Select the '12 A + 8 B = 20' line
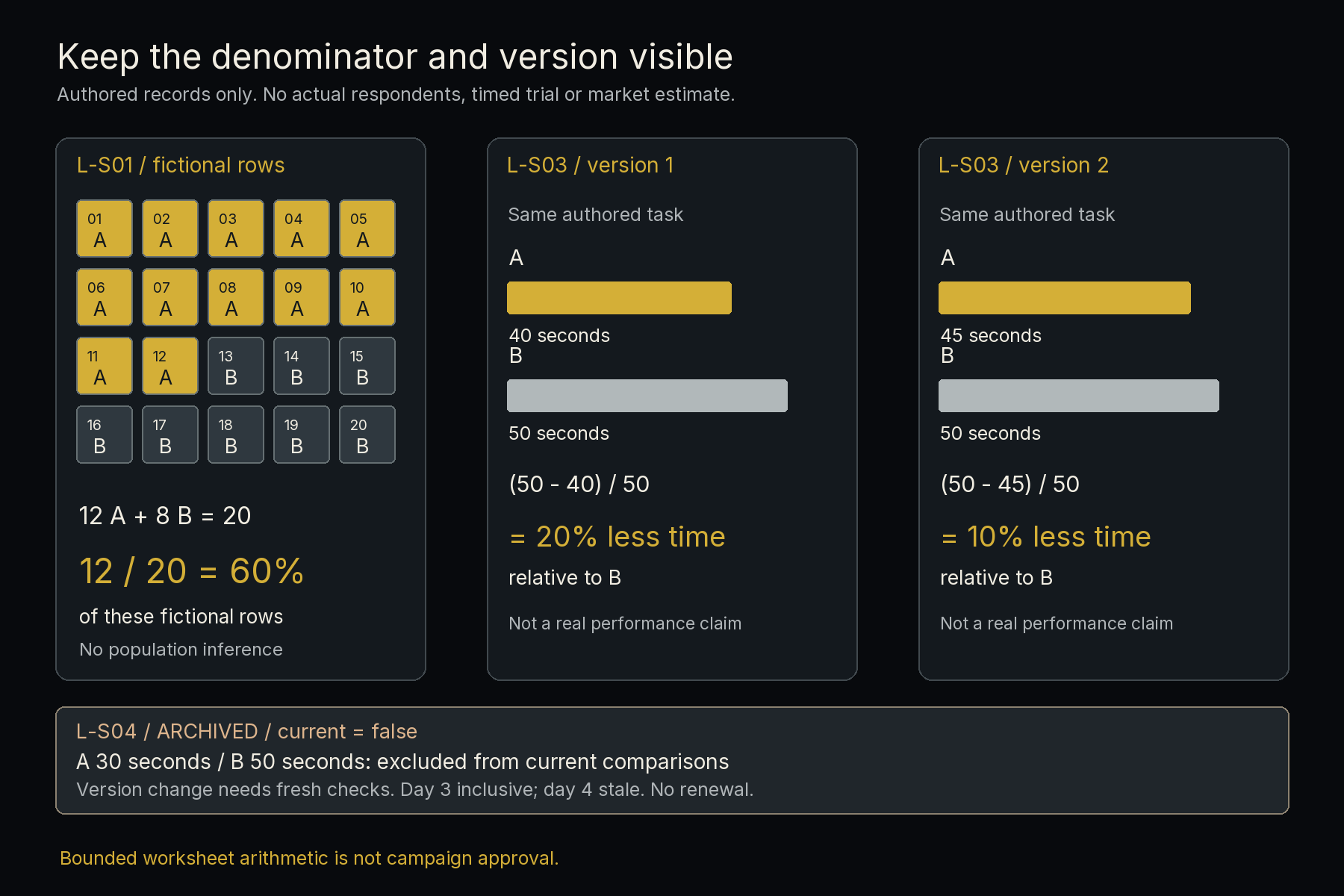The image size is (1344, 896). tap(165, 515)
